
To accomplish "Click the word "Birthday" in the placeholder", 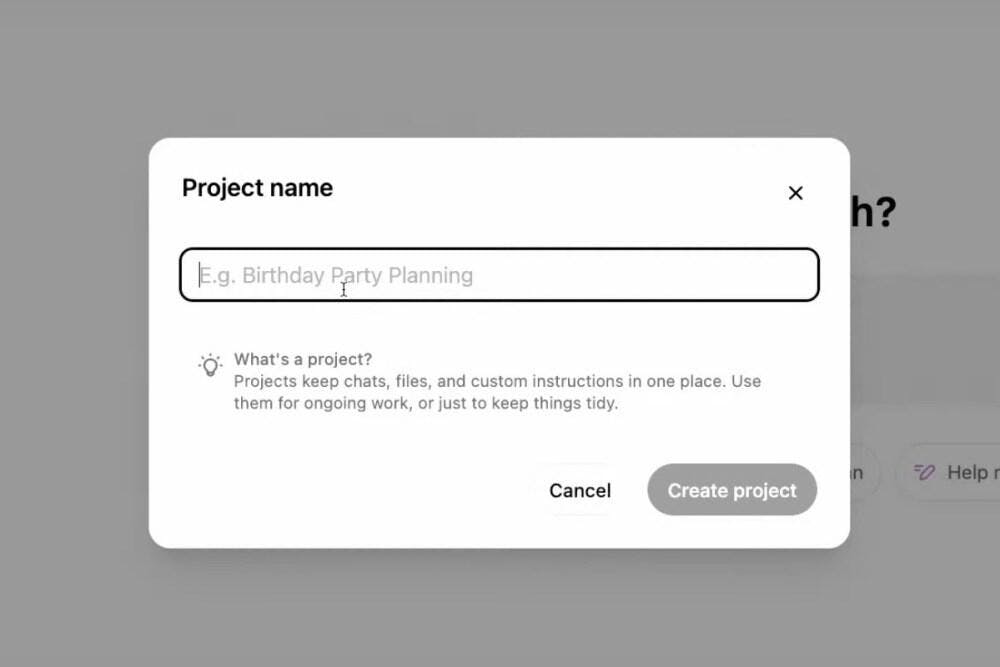I will [283, 275].
